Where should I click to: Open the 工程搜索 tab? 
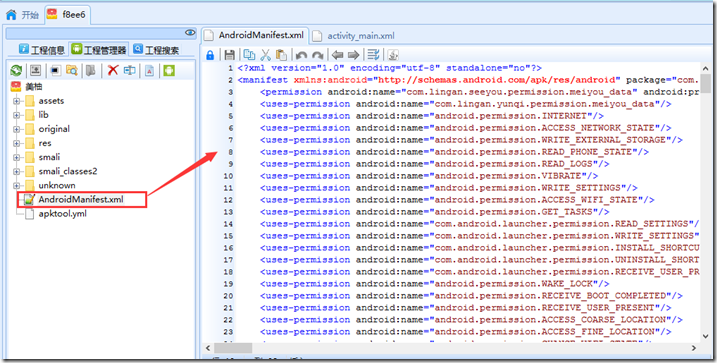(x=156, y=49)
